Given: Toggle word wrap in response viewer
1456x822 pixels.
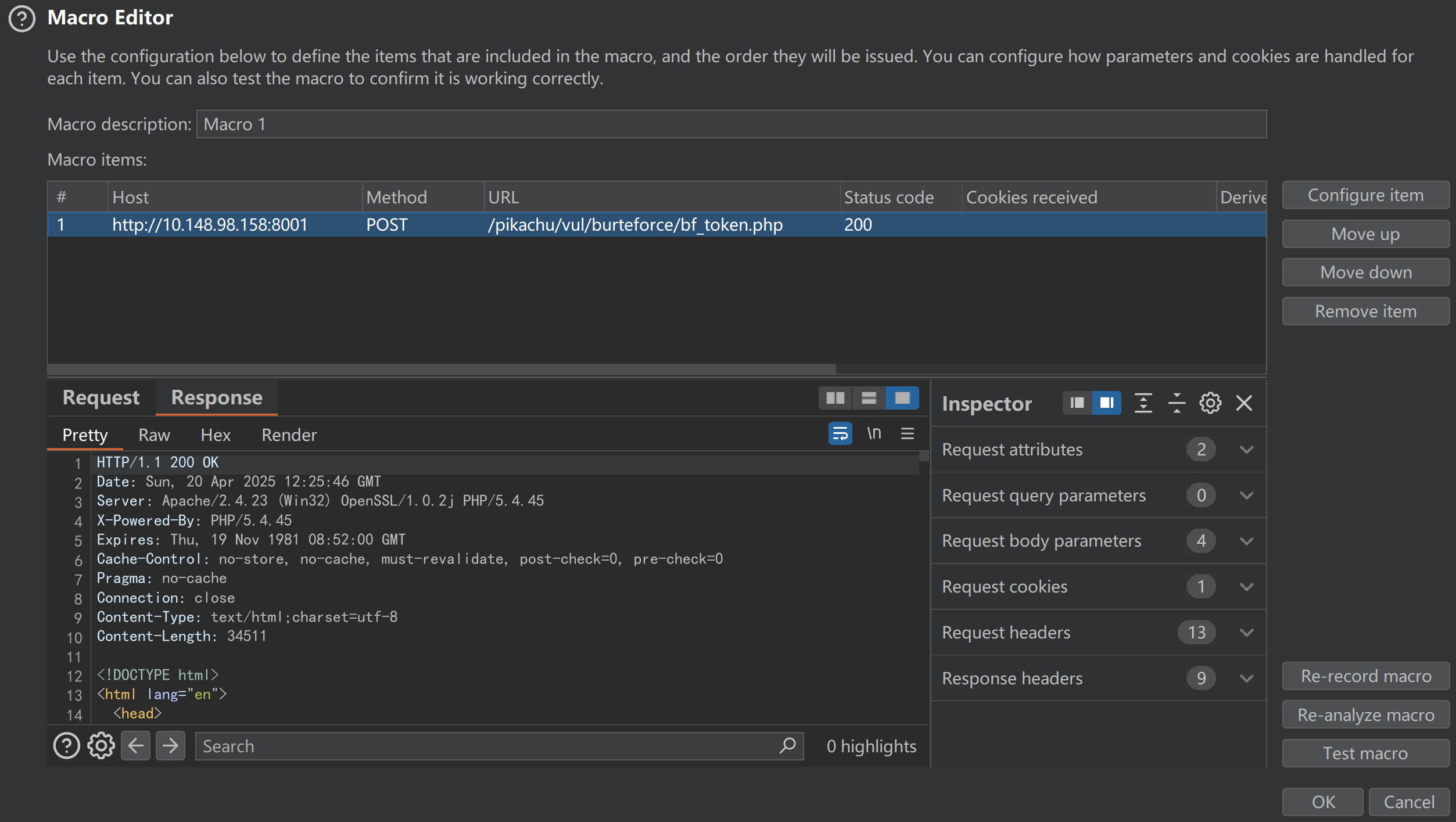Looking at the screenshot, I should [x=840, y=433].
